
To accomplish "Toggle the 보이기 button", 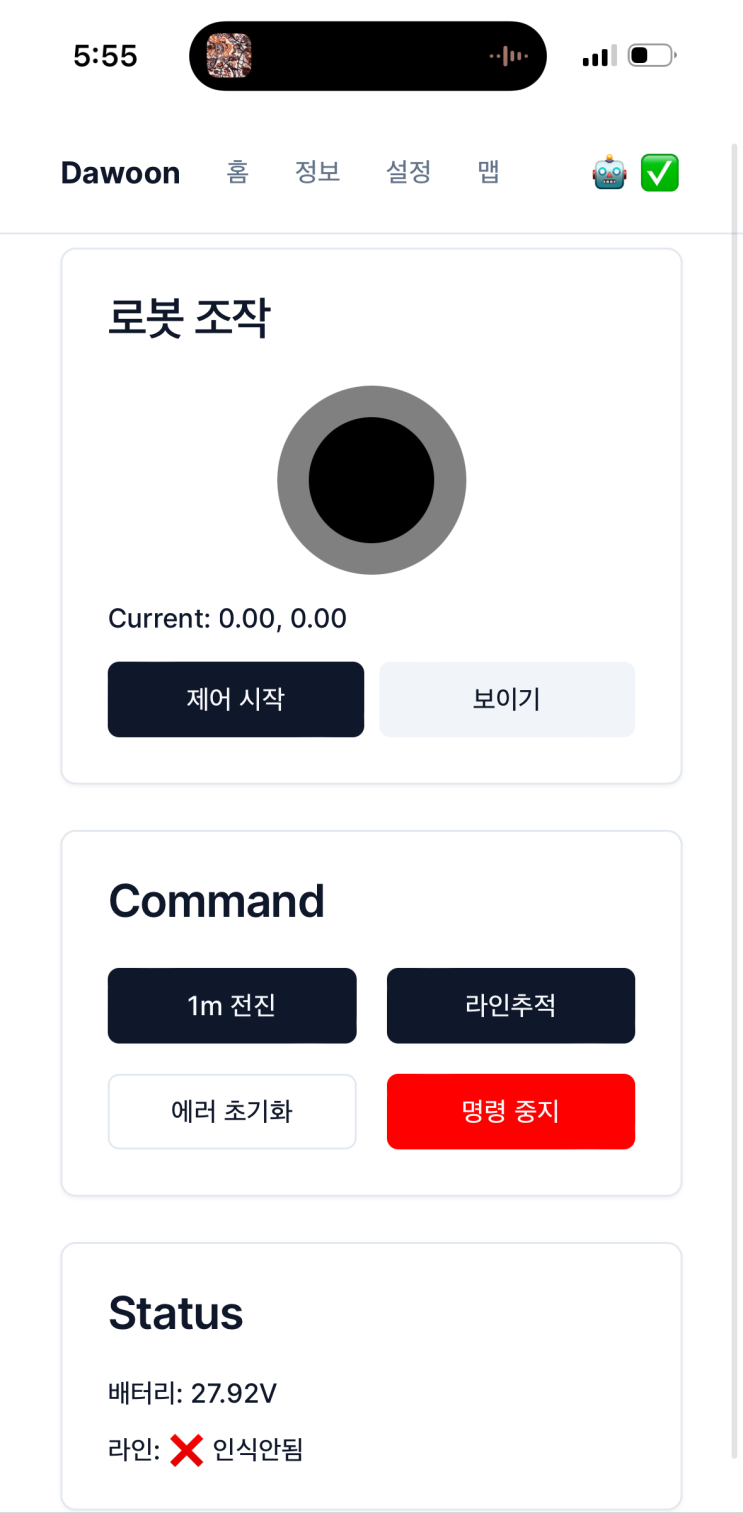I will coord(507,699).
